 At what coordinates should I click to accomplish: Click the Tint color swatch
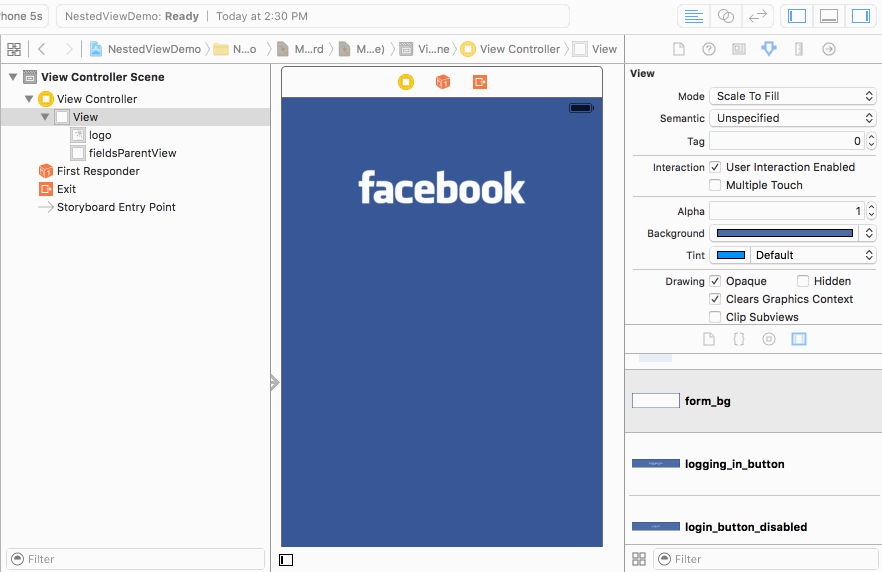731,255
